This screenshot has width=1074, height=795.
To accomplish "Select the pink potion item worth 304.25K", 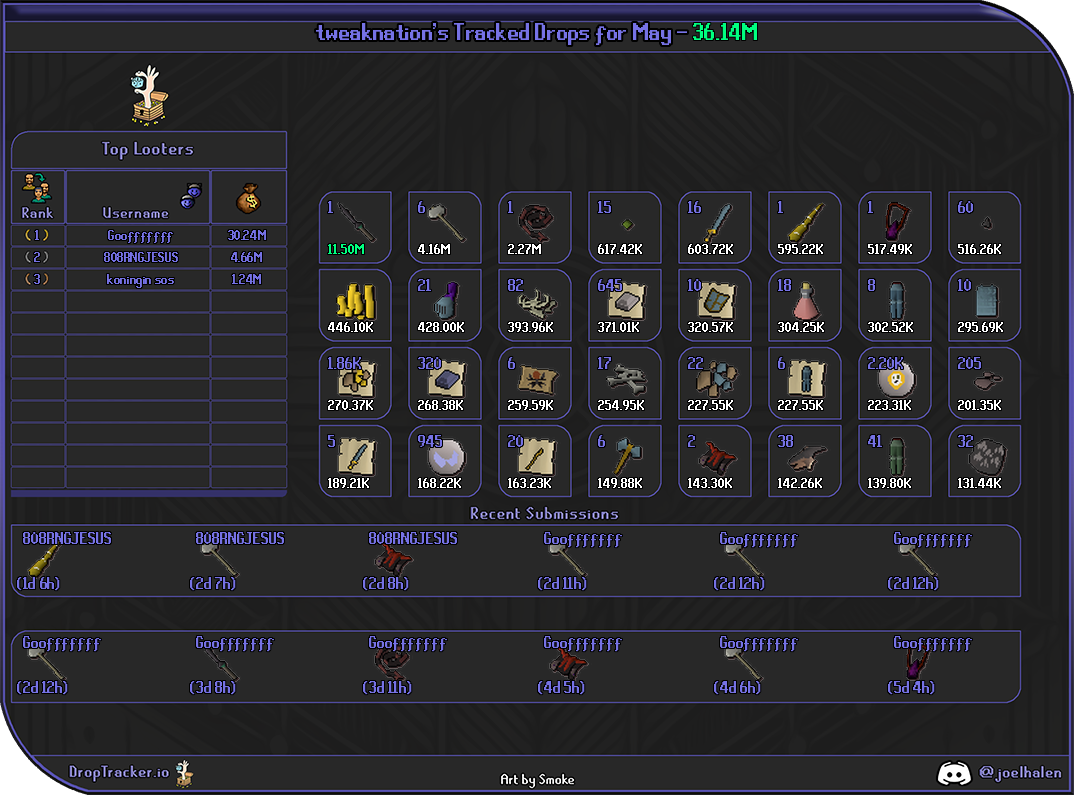I will coord(804,305).
